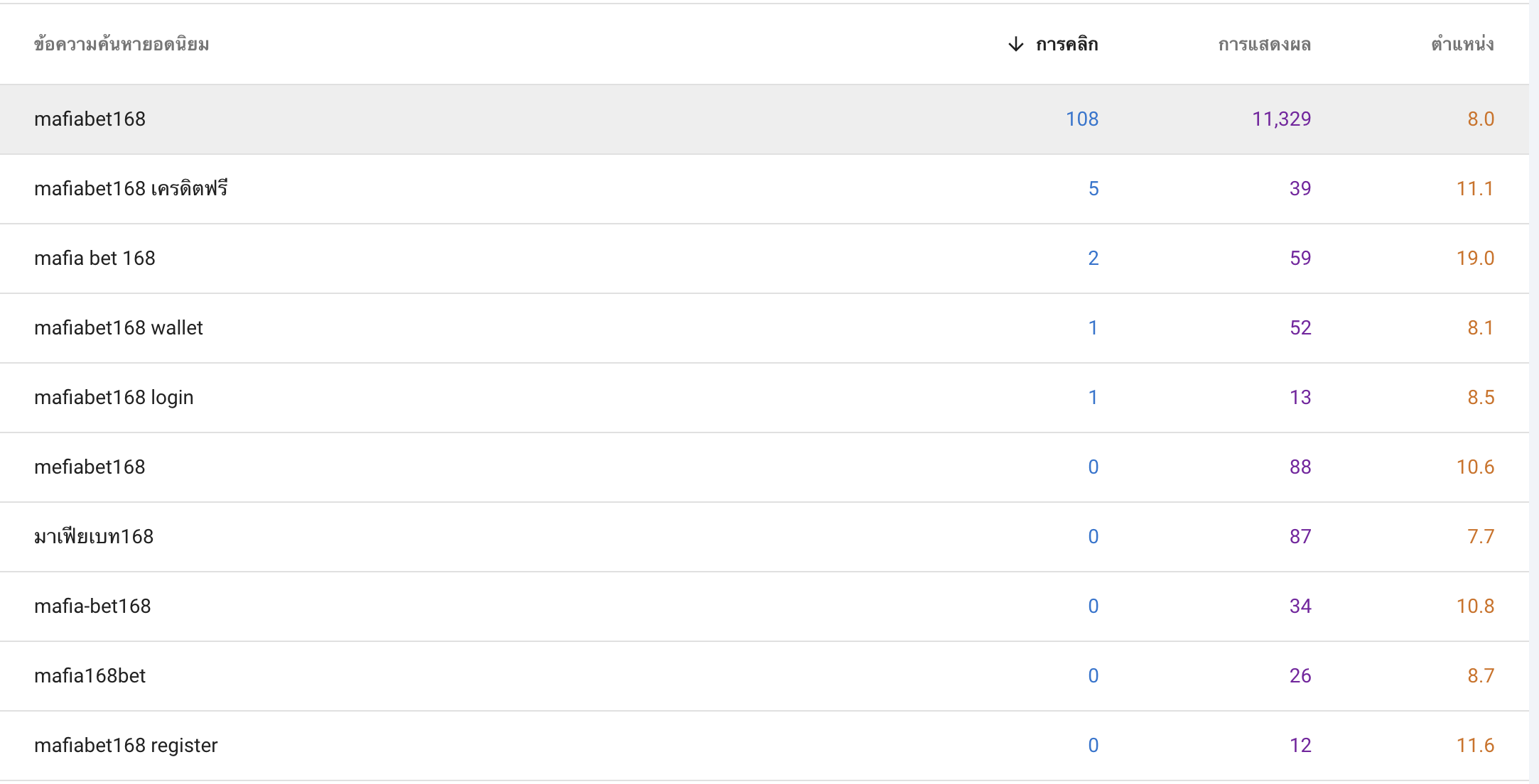Click position value 7.7
The image size is (1539, 784).
(1481, 536)
